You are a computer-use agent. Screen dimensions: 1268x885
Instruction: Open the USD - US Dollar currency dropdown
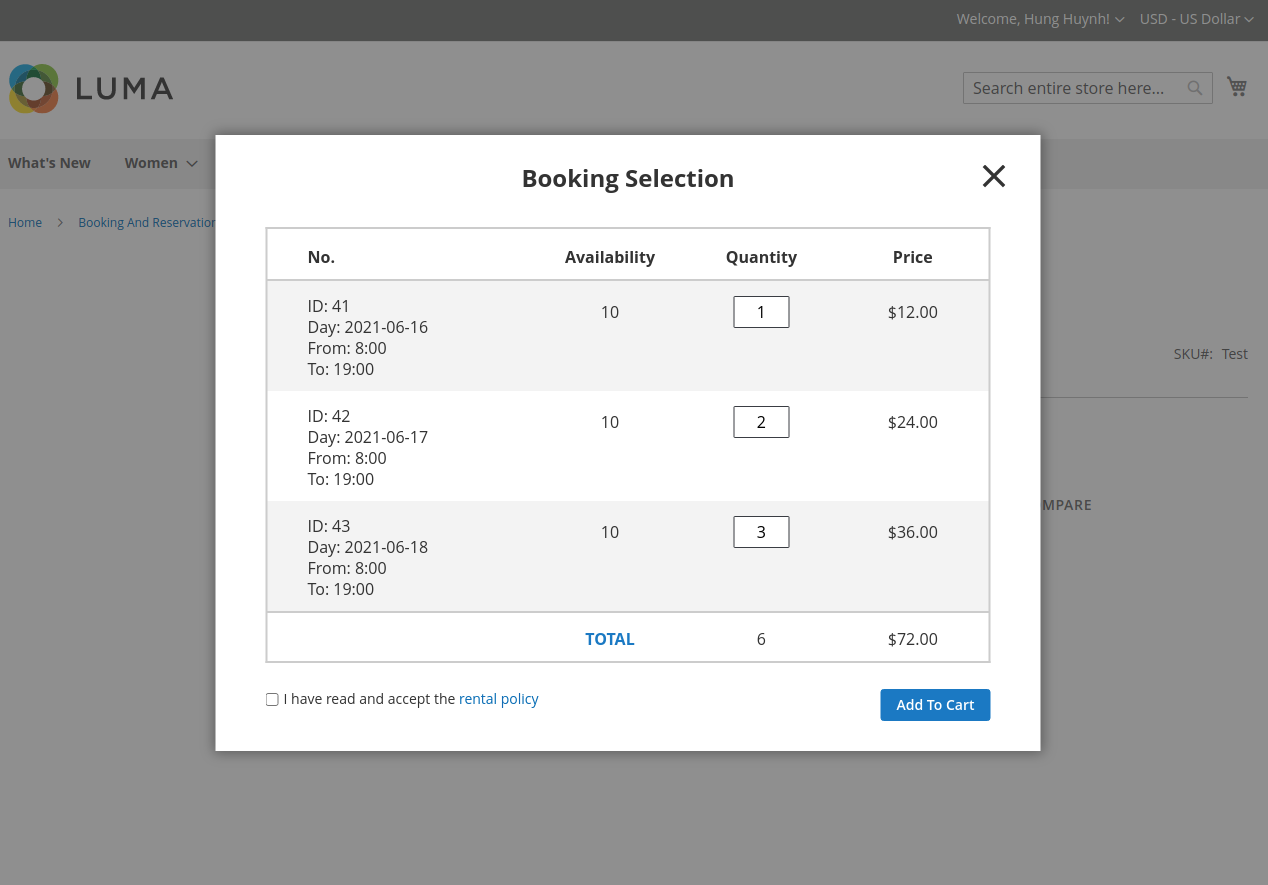coord(1196,19)
